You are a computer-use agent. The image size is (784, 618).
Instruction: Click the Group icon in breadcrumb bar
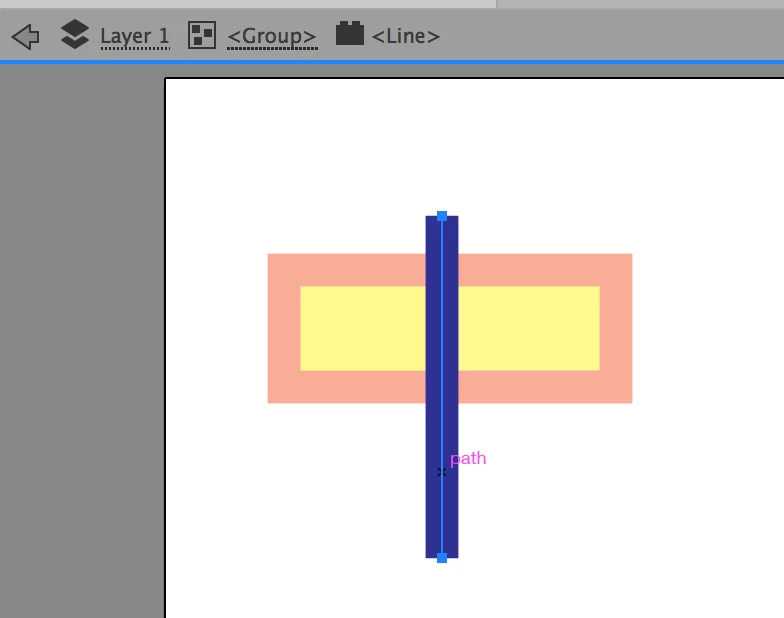pyautogui.click(x=202, y=35)
